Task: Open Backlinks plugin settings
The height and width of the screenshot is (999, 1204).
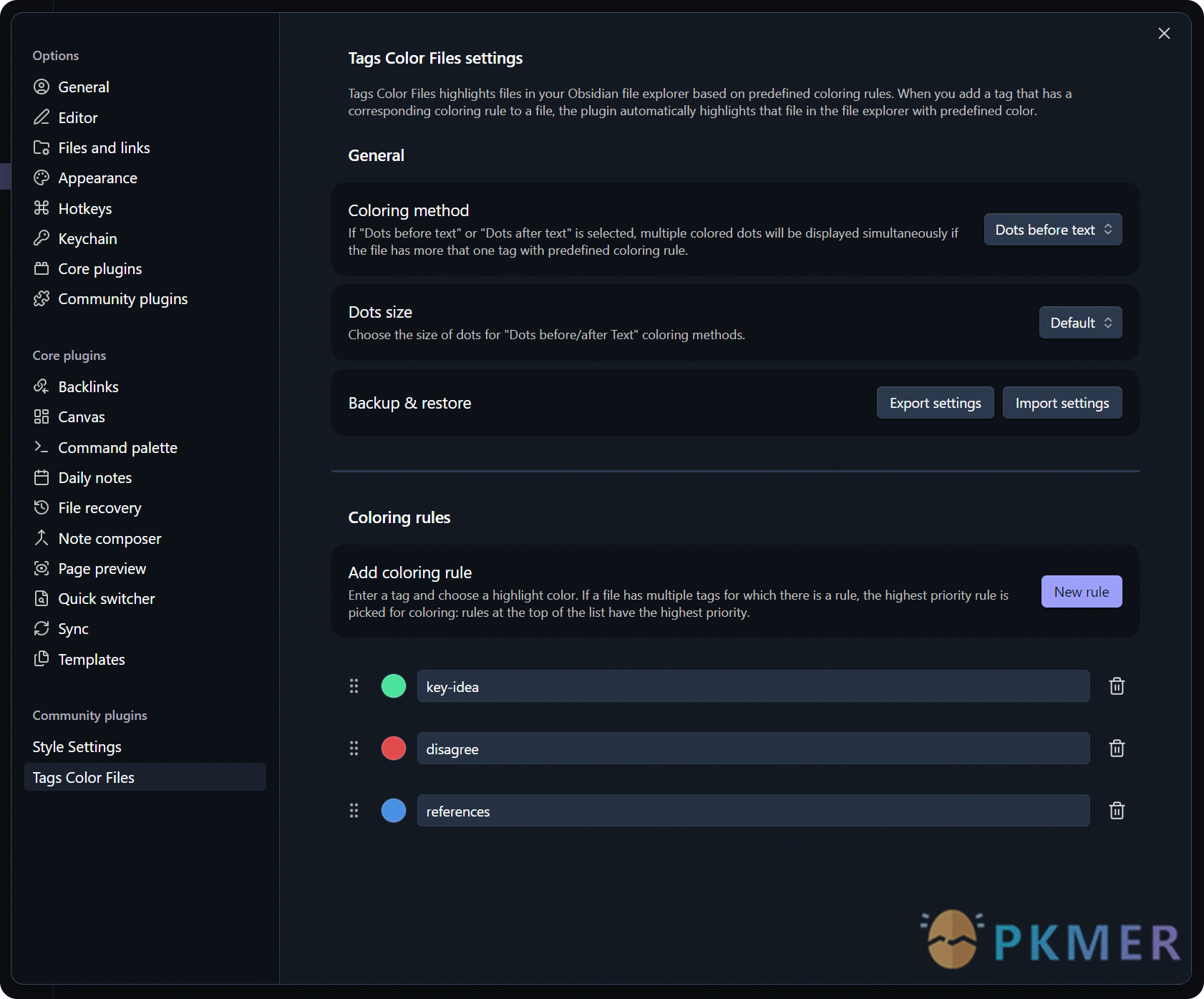Action: pyautogui.click(x=145, y=386)
